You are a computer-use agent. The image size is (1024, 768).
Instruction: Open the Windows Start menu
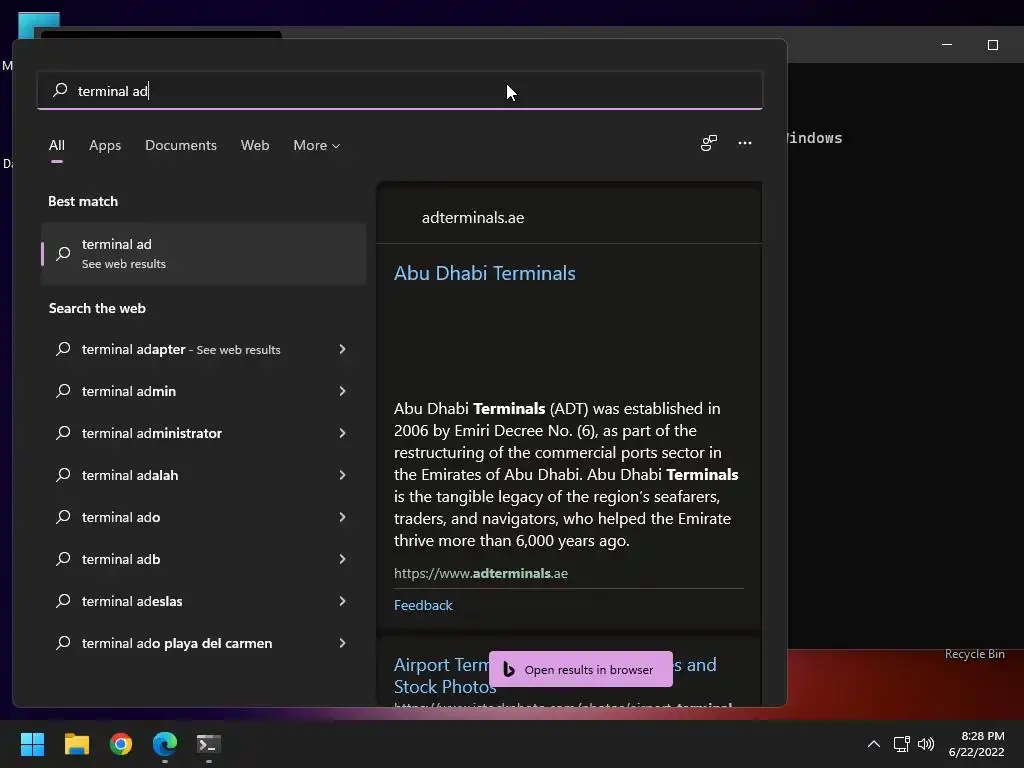click(x=32, y=744)
